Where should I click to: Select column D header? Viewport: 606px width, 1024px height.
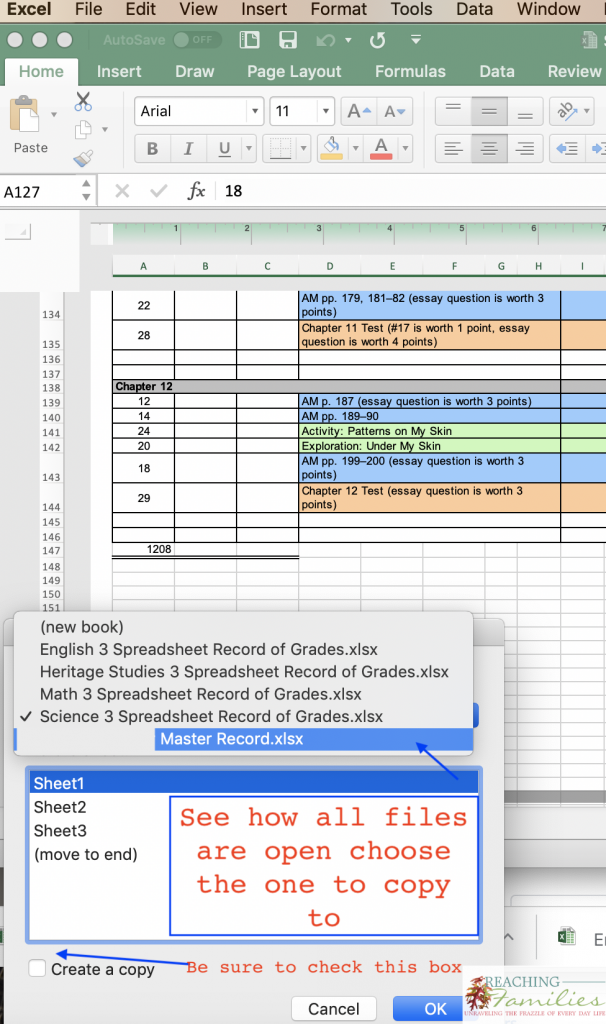[330, 266]
